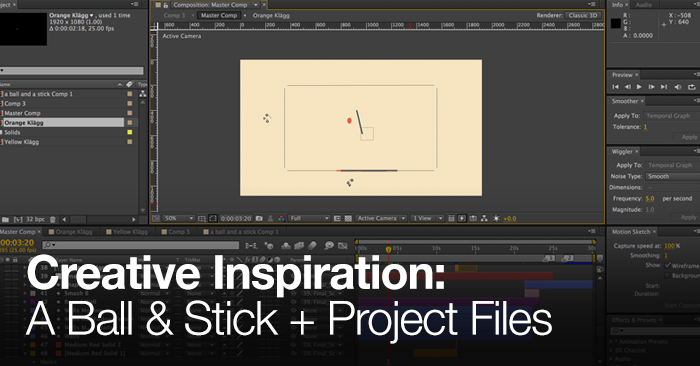Take a snapshot with the camera icon
The width and height of the screenshot is (700, 366).
pos(259,219)
